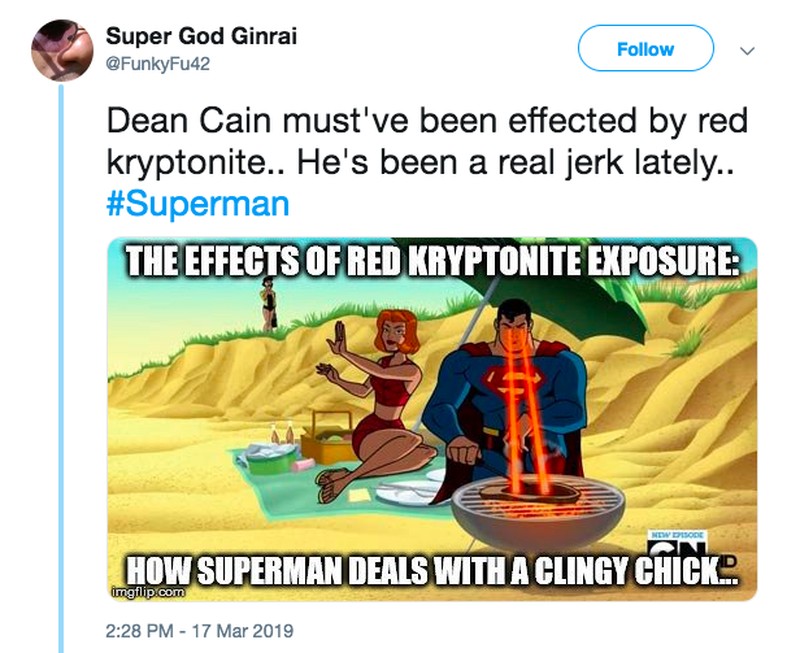The height and width of the screenshot is (653, 800).
Task: Click the Follow button
Action: point(645,49)
